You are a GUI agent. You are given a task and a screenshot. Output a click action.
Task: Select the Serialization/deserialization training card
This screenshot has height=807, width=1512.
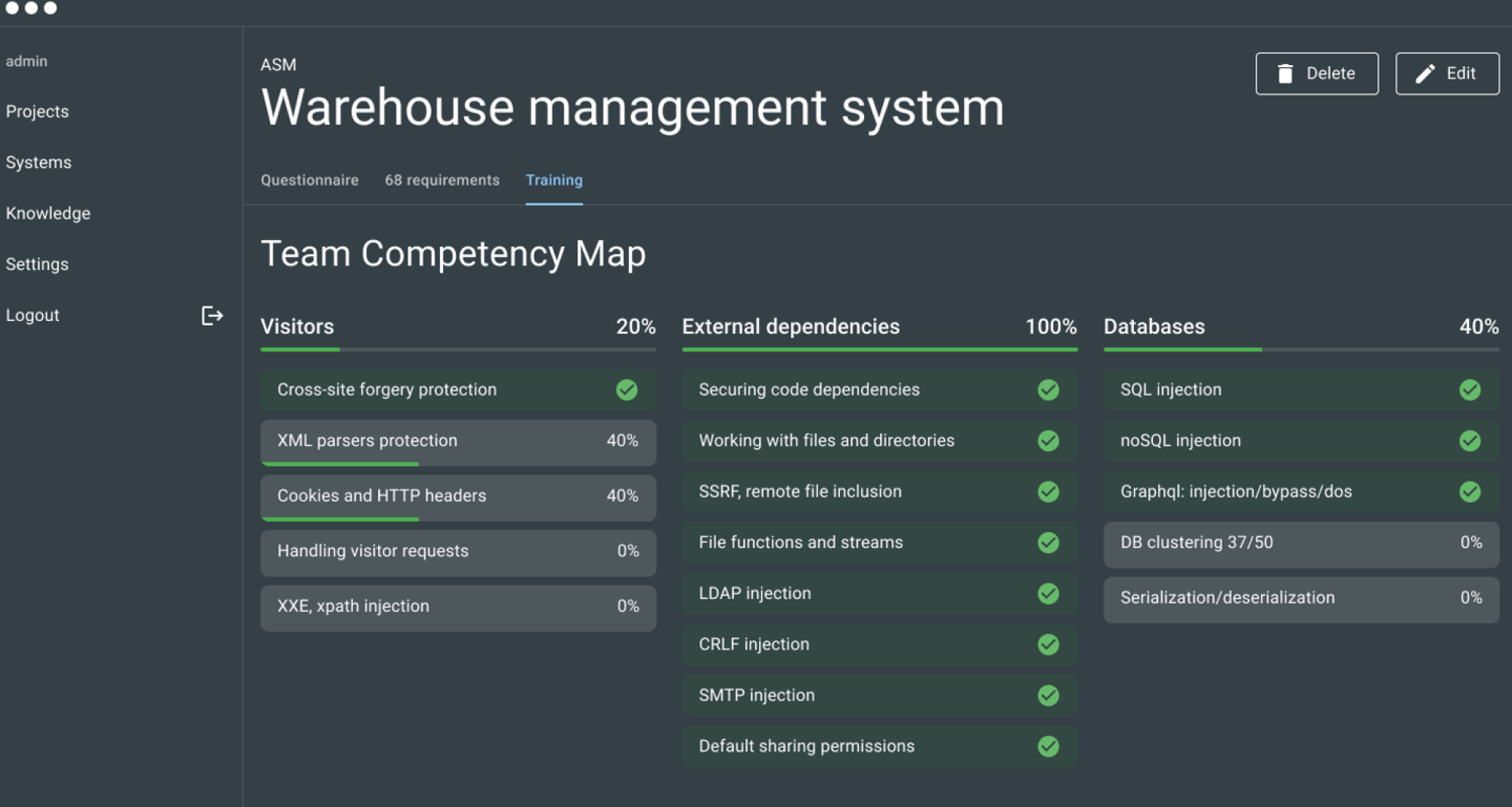click(x=1300, y=598)
